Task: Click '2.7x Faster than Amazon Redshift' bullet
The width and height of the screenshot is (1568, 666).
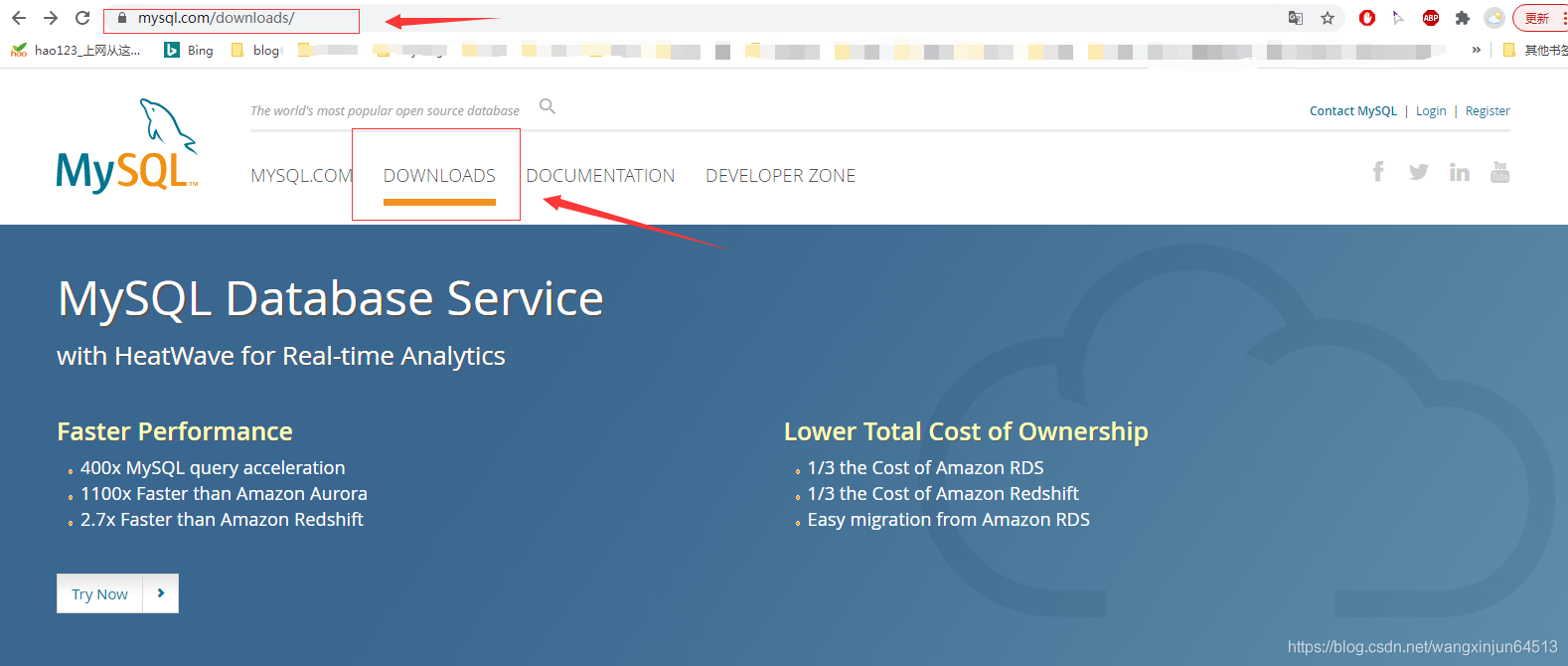Action: [x=222, y=520]
